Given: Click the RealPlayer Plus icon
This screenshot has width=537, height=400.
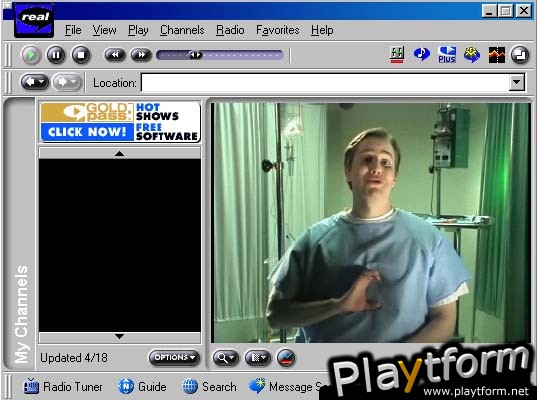Looking at the screenshot, I should point(447,54).
